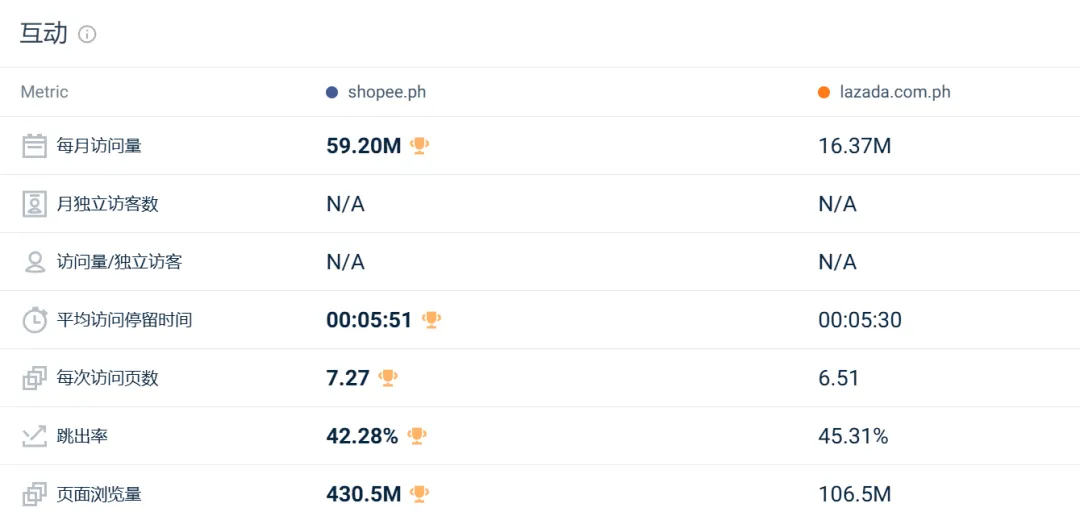Click the portrait icon for 月独立访客数
This screenshot has height=520, width=1080.
point(34,205)
